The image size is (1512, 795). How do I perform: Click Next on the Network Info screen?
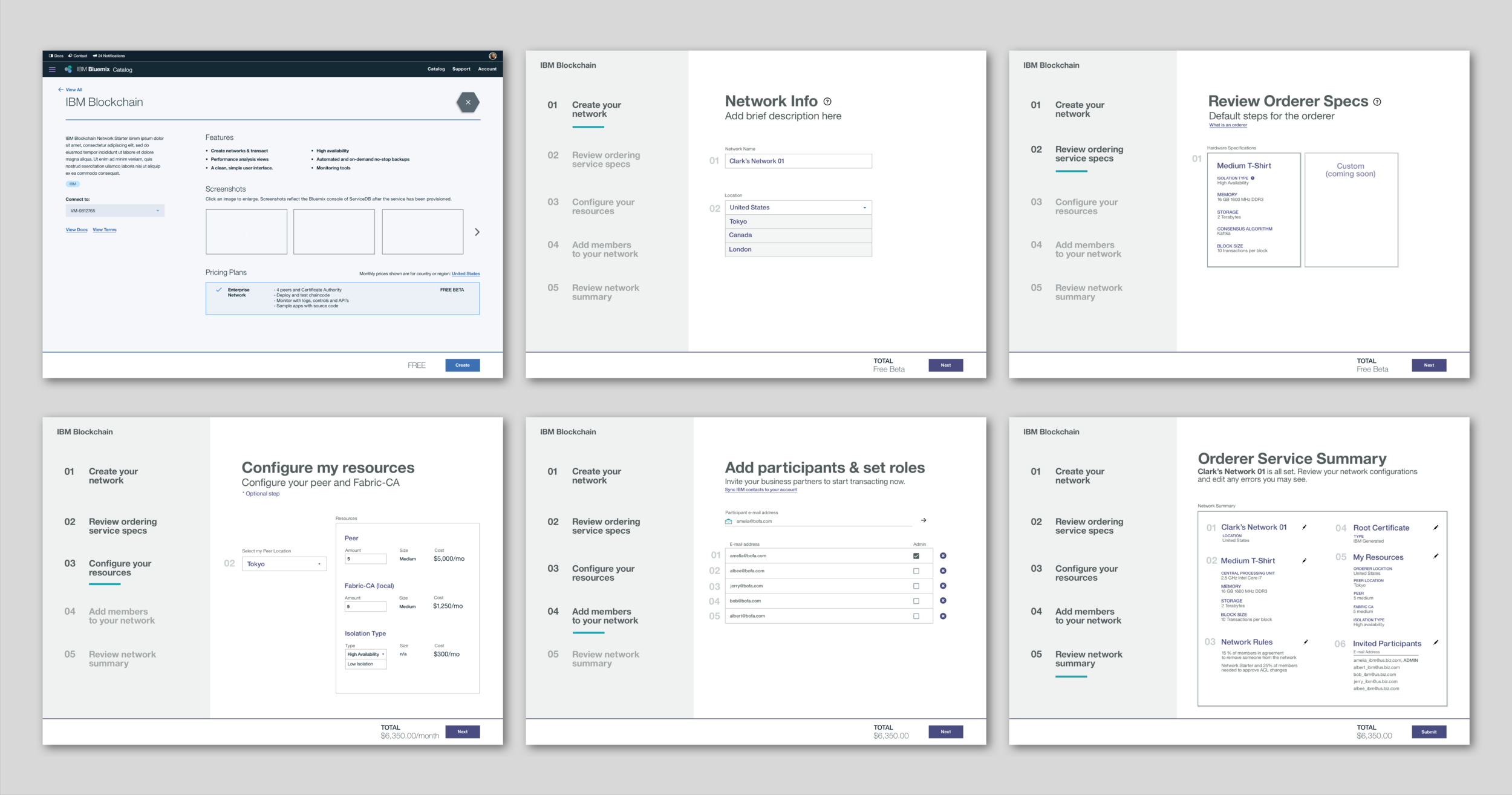(x=946, y=365)
